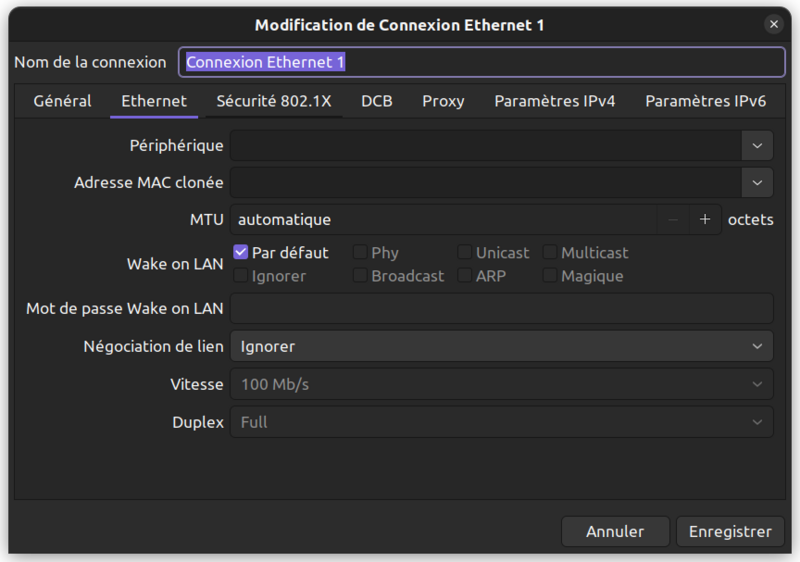The height and width of the screenshot is (562, 800).
Task: Click the Nom de la connexion field
Action: pos(481,62)
